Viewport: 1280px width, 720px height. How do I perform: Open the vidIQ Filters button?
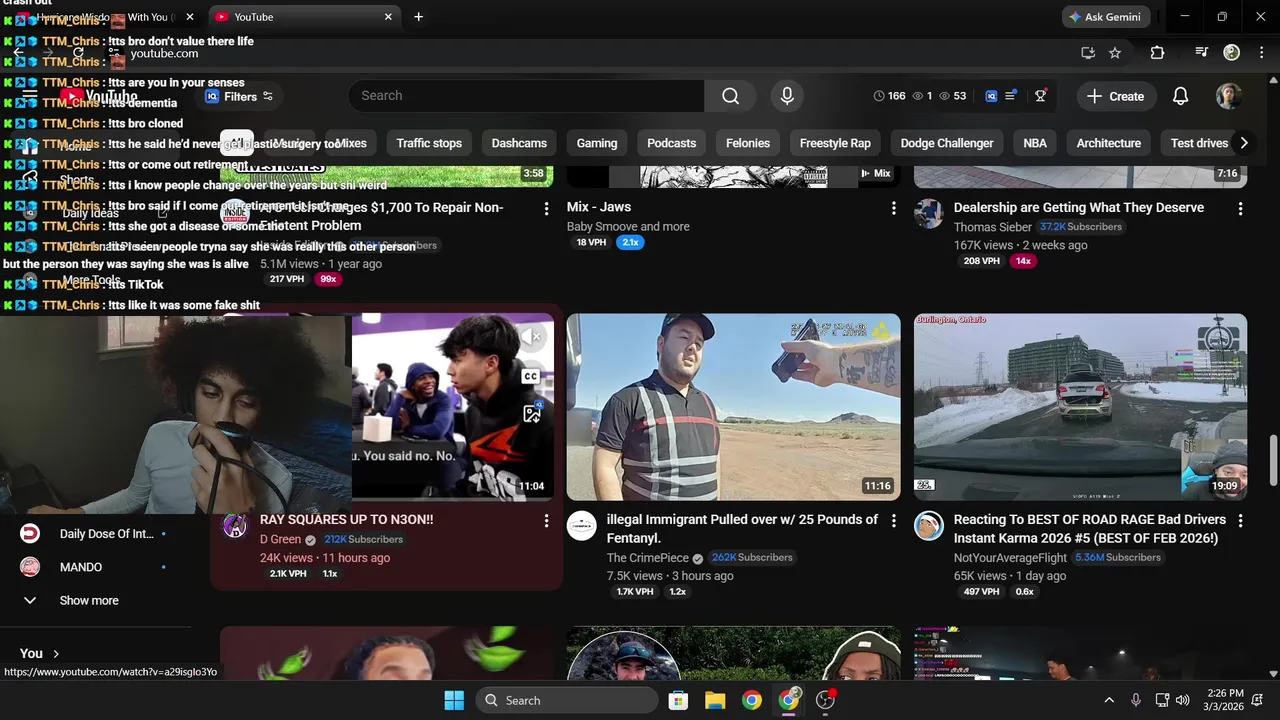click(239, 96)
